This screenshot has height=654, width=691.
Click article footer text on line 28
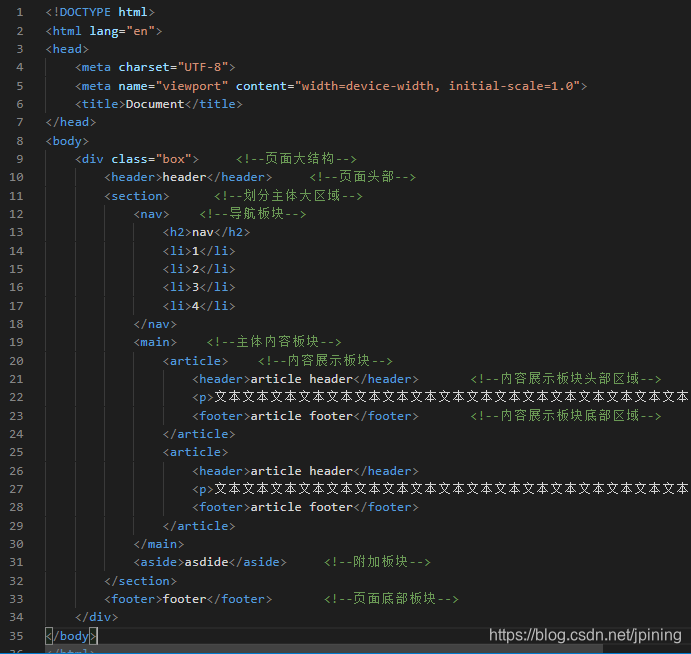point(301,507)
